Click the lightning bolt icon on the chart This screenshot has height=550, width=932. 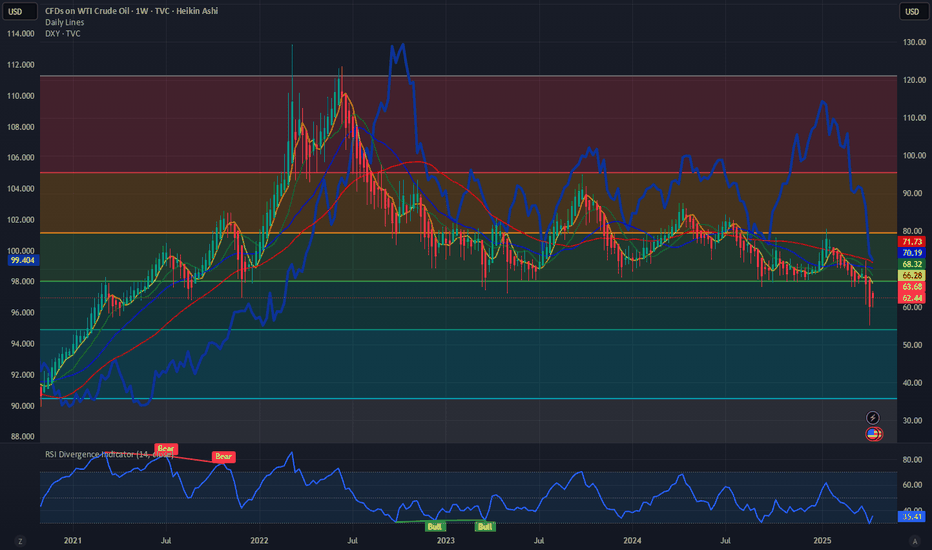click(x=873, y=417)
